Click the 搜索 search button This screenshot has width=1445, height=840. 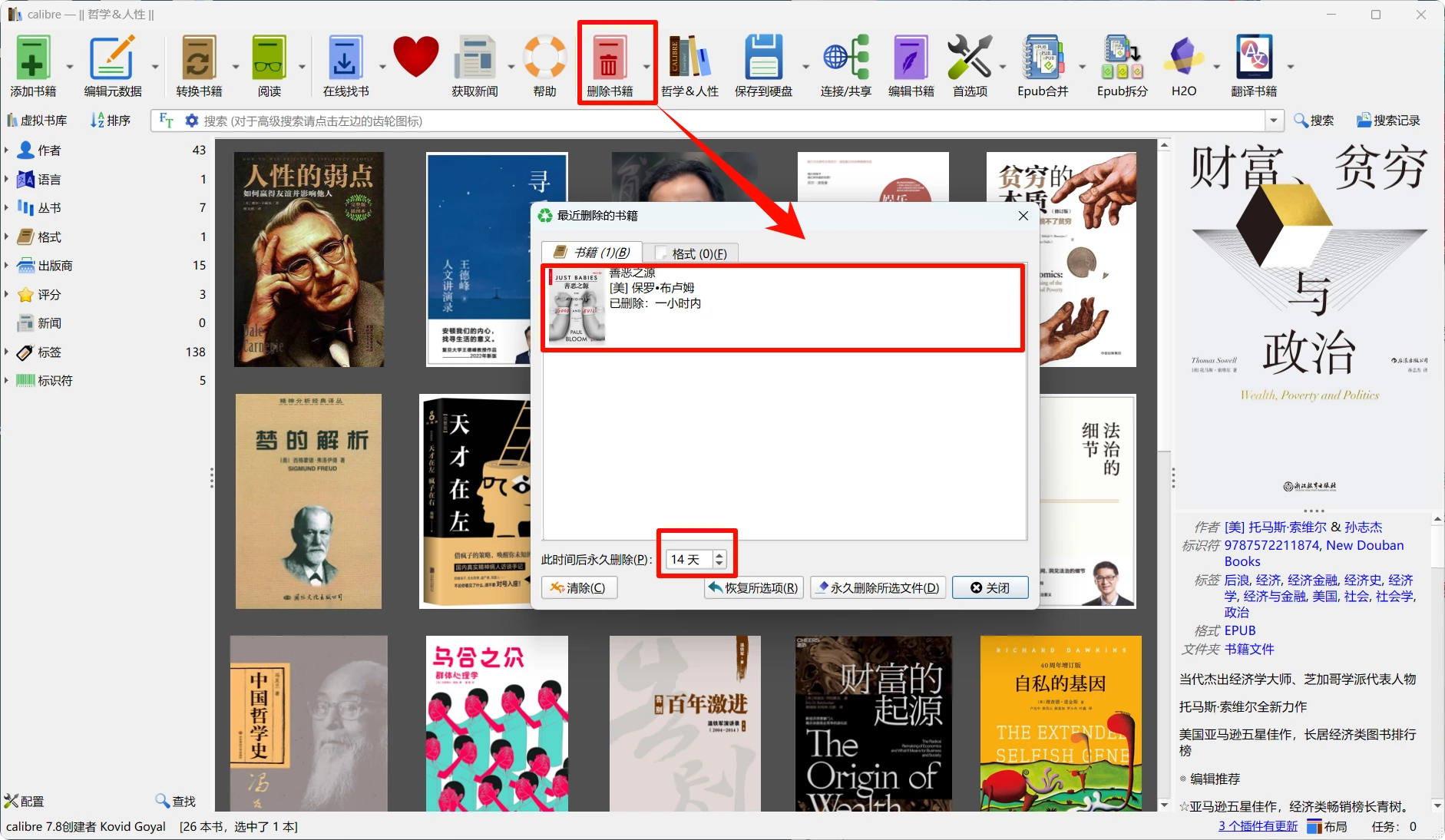tap(1314, 121)
